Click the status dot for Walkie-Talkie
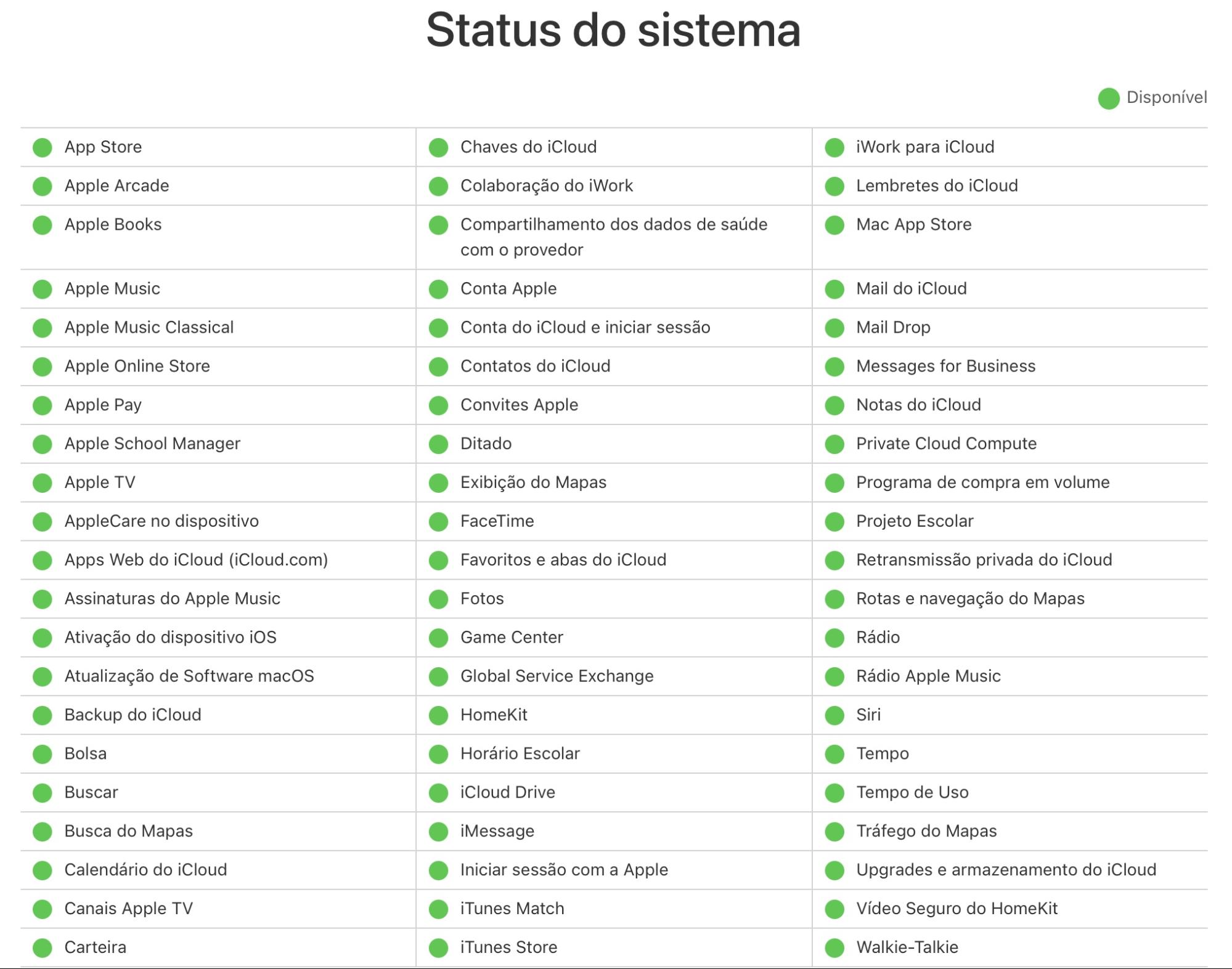The width and height of the screenshot is (1232, 969). click(x=835, y=947)
